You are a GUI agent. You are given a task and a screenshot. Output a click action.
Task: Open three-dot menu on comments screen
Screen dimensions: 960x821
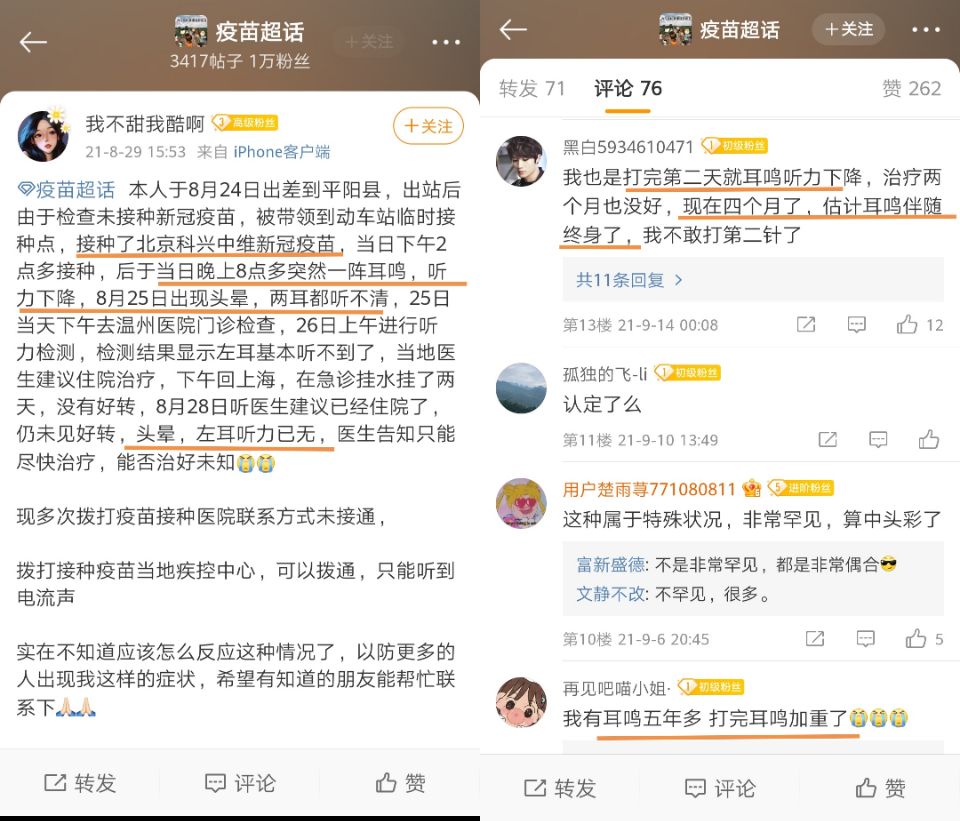(926, 29)
